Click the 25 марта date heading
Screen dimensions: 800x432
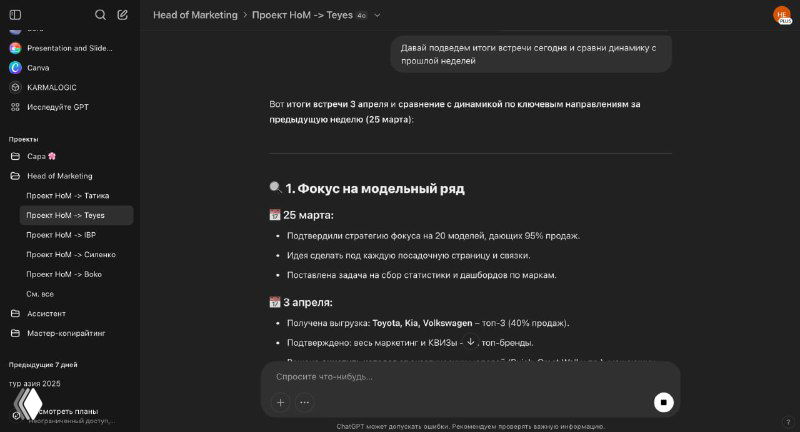[302, 215]
